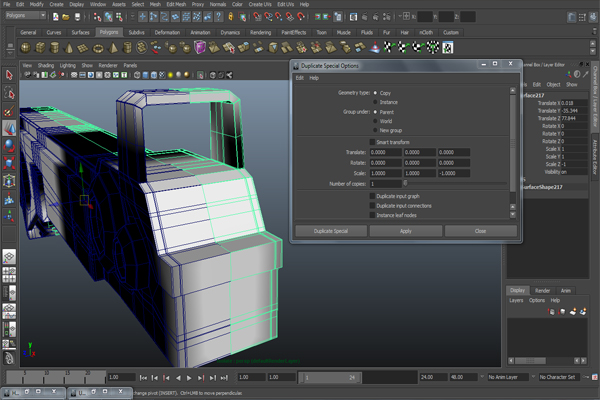Select the arrow Select tool in toolbox
The width and height of the screenshot is (600, 400).
pos(9,75)
